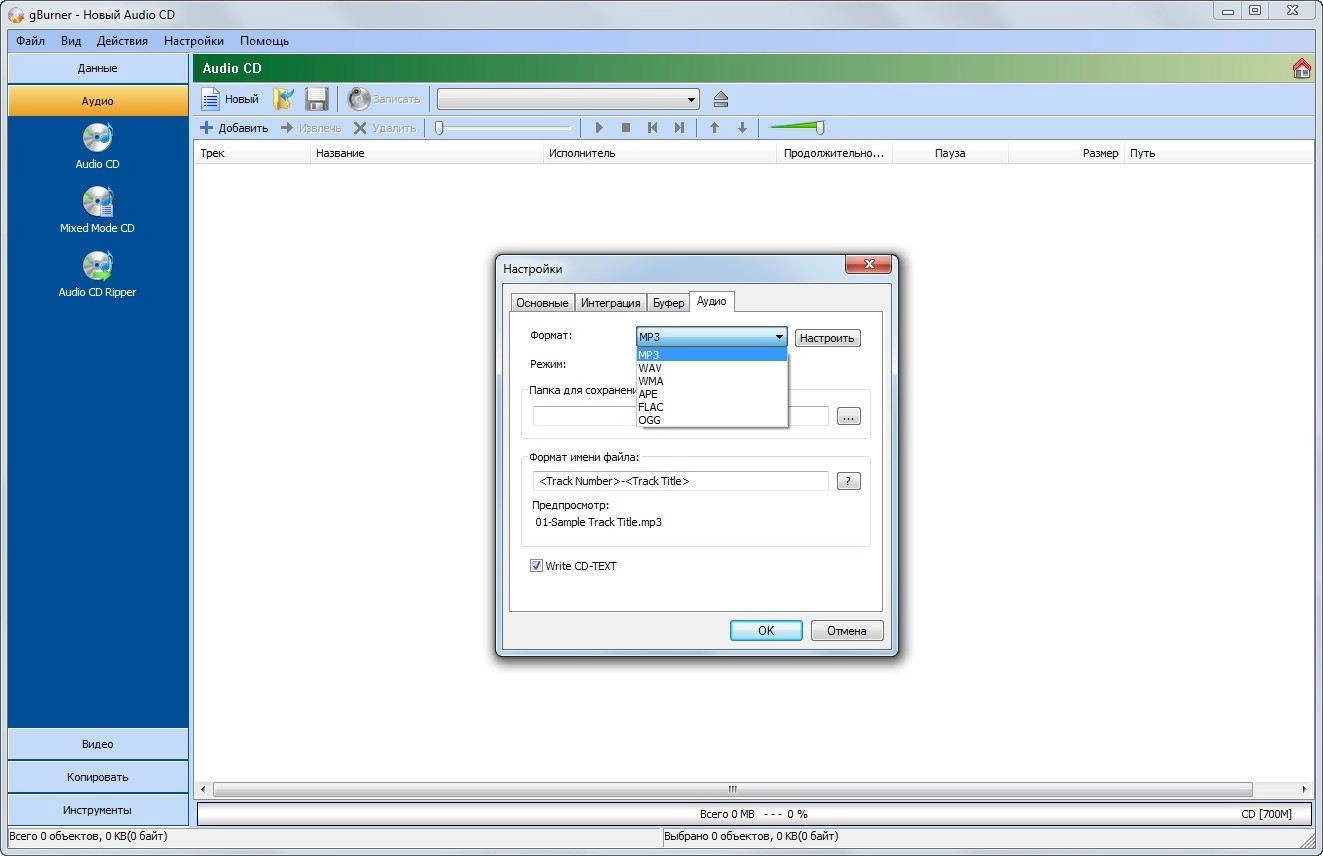Skip to the next track button

(x=679, y=128)
